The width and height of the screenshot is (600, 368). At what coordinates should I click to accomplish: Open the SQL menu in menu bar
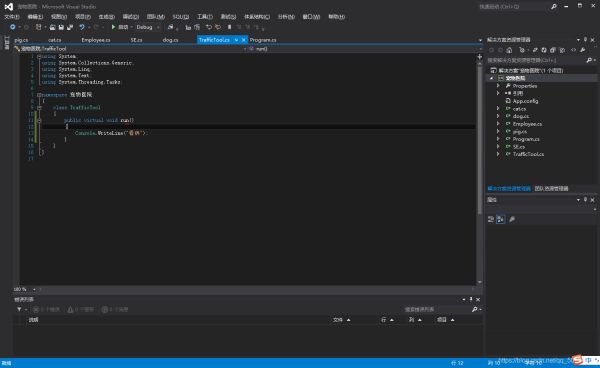[x=181, y=17]
